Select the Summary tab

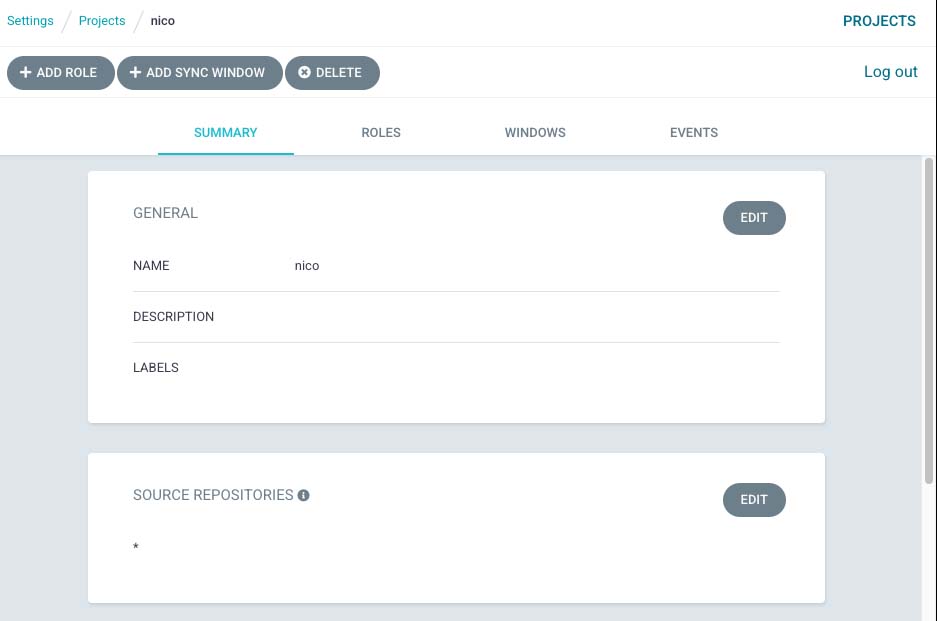point(225,133)
